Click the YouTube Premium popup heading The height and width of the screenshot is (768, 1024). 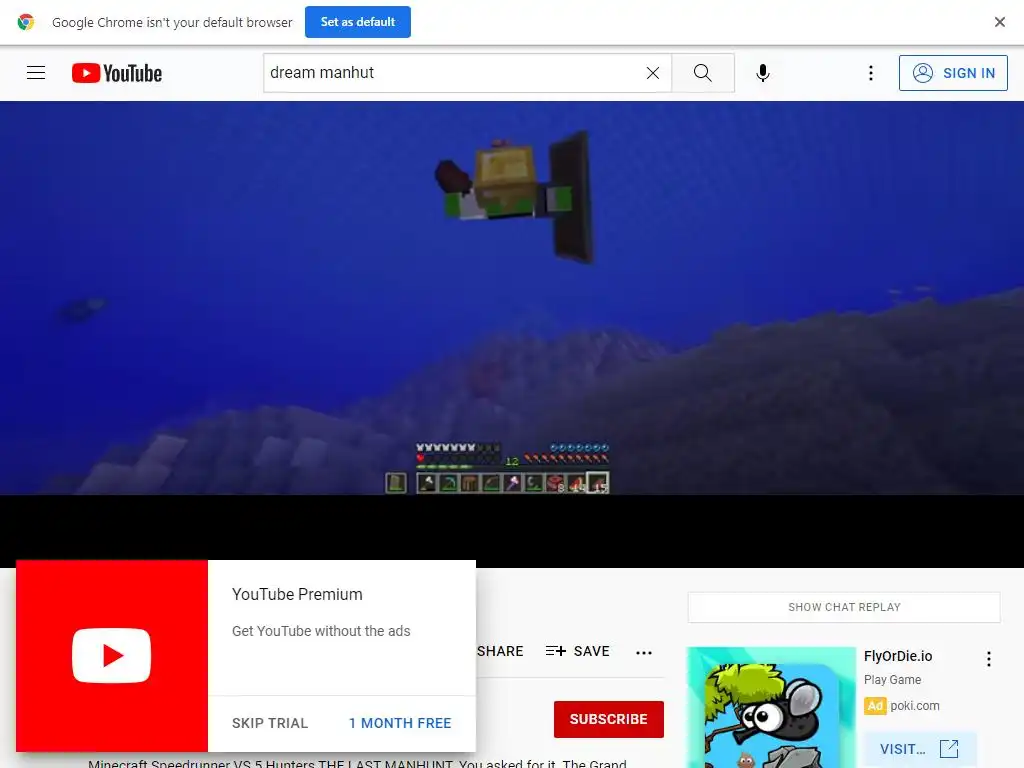point(297,594)
